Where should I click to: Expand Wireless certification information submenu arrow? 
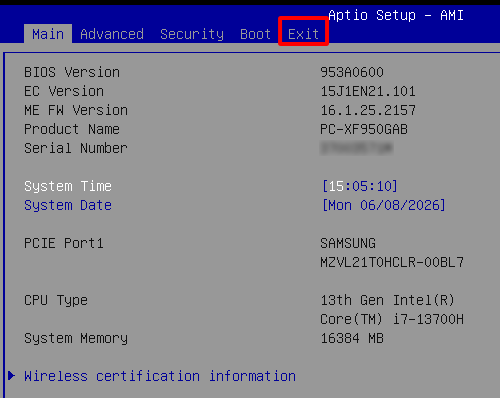(x=12, y=376)
